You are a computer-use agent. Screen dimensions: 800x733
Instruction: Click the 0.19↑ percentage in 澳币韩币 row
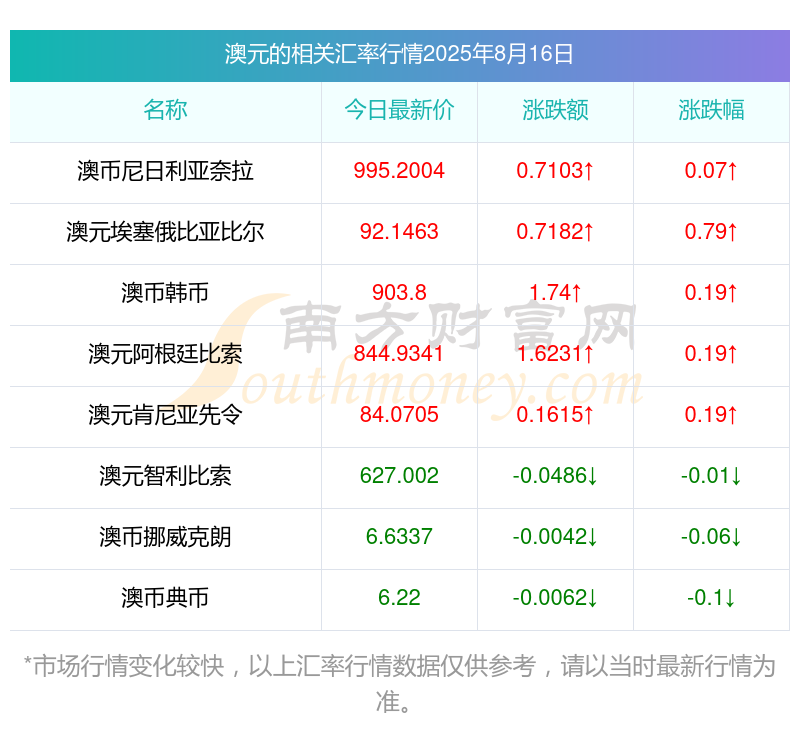(711, 293)
